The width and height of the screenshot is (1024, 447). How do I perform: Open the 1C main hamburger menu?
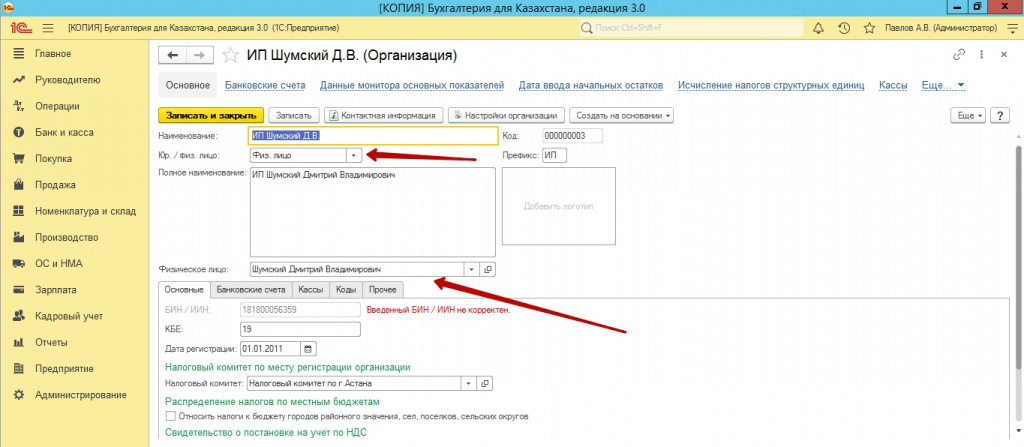[x=48, y=28]
